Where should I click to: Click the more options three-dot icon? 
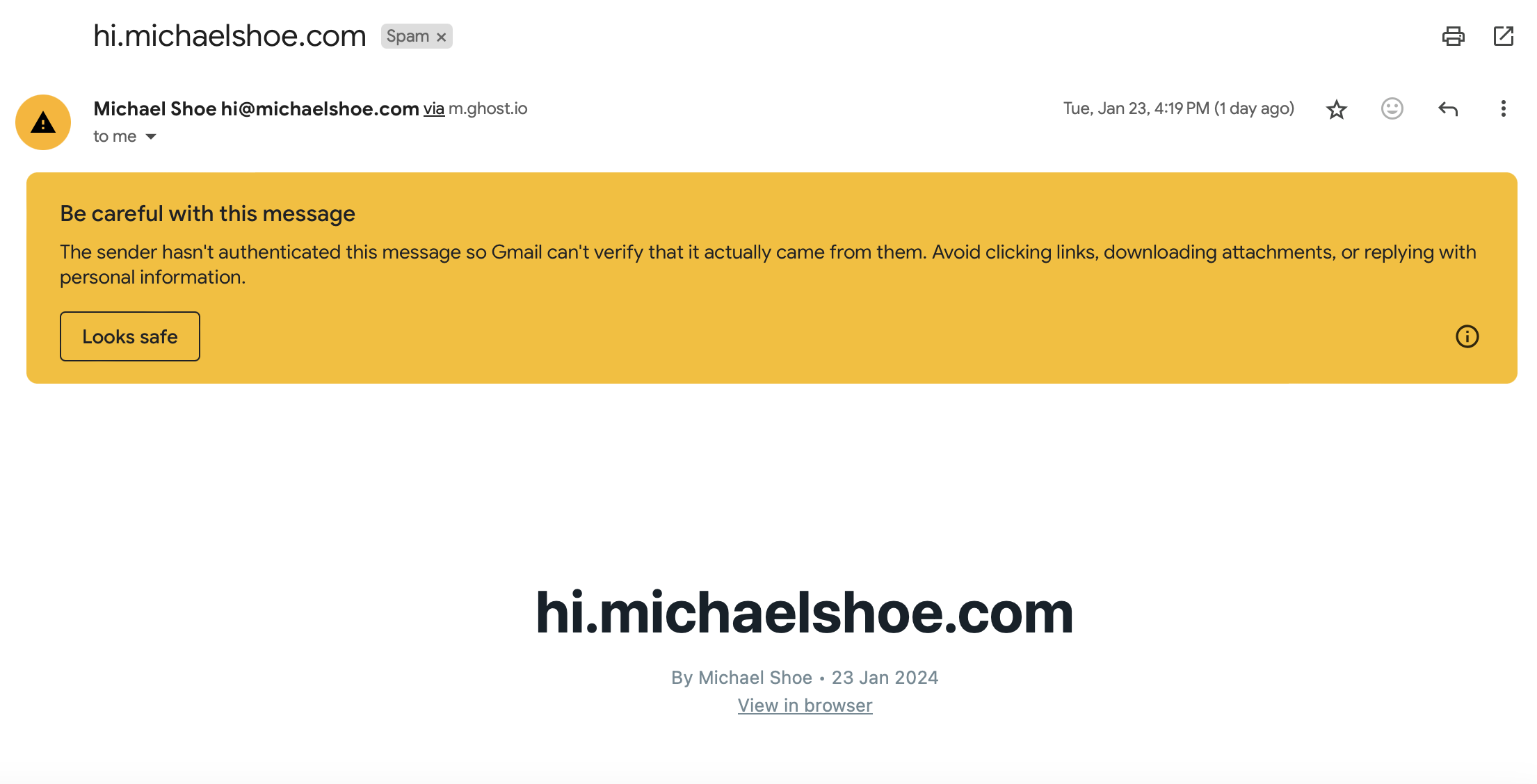tap(1504, 108)
